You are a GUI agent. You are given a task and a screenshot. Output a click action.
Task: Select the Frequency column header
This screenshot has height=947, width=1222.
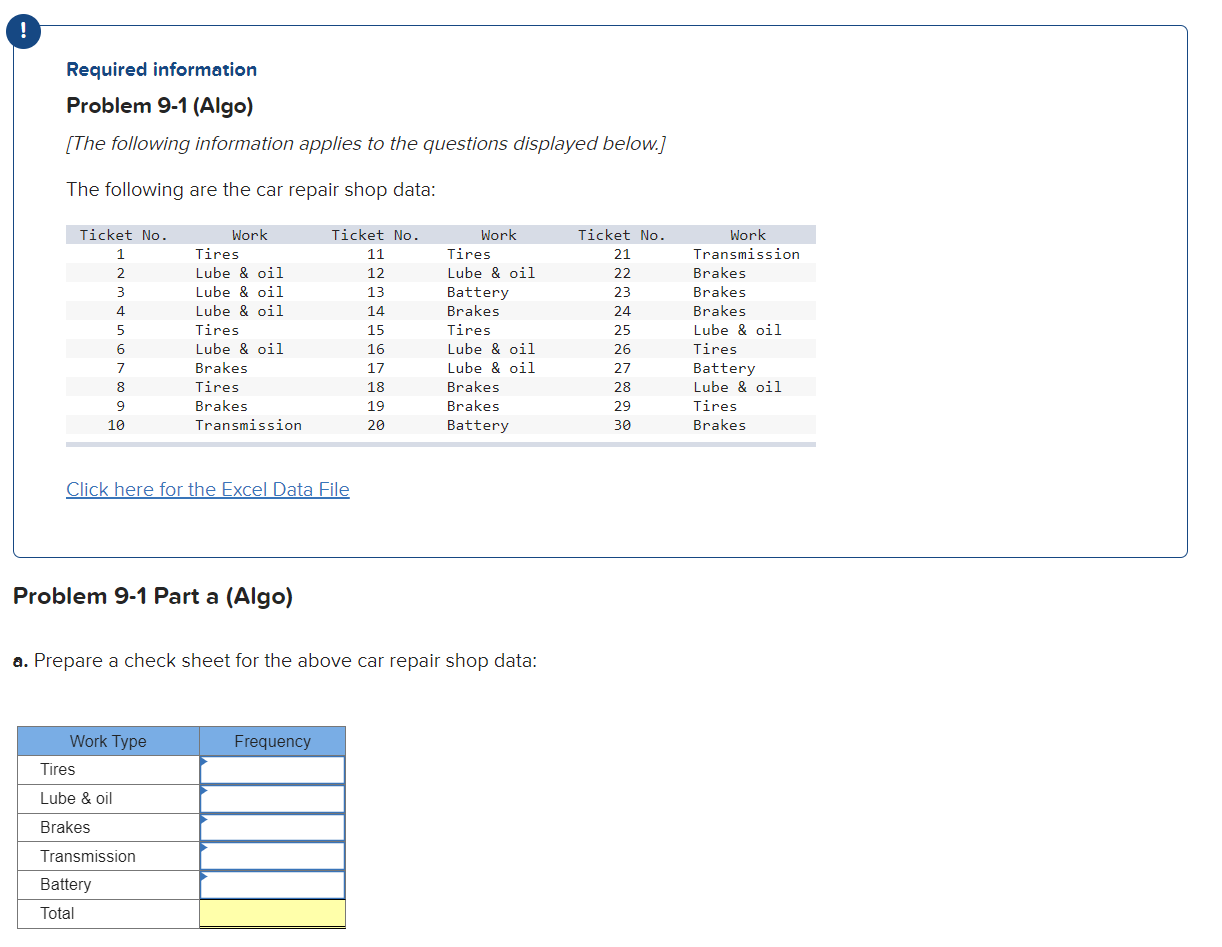(272, 741)
